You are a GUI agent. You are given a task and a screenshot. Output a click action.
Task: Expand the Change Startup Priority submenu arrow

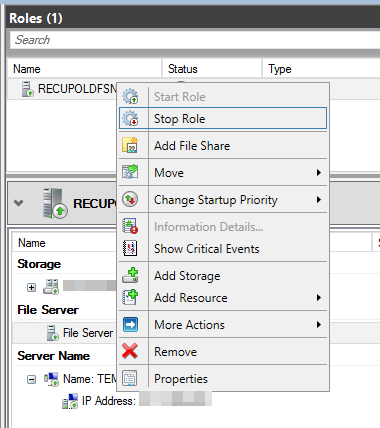click(319, 199)
